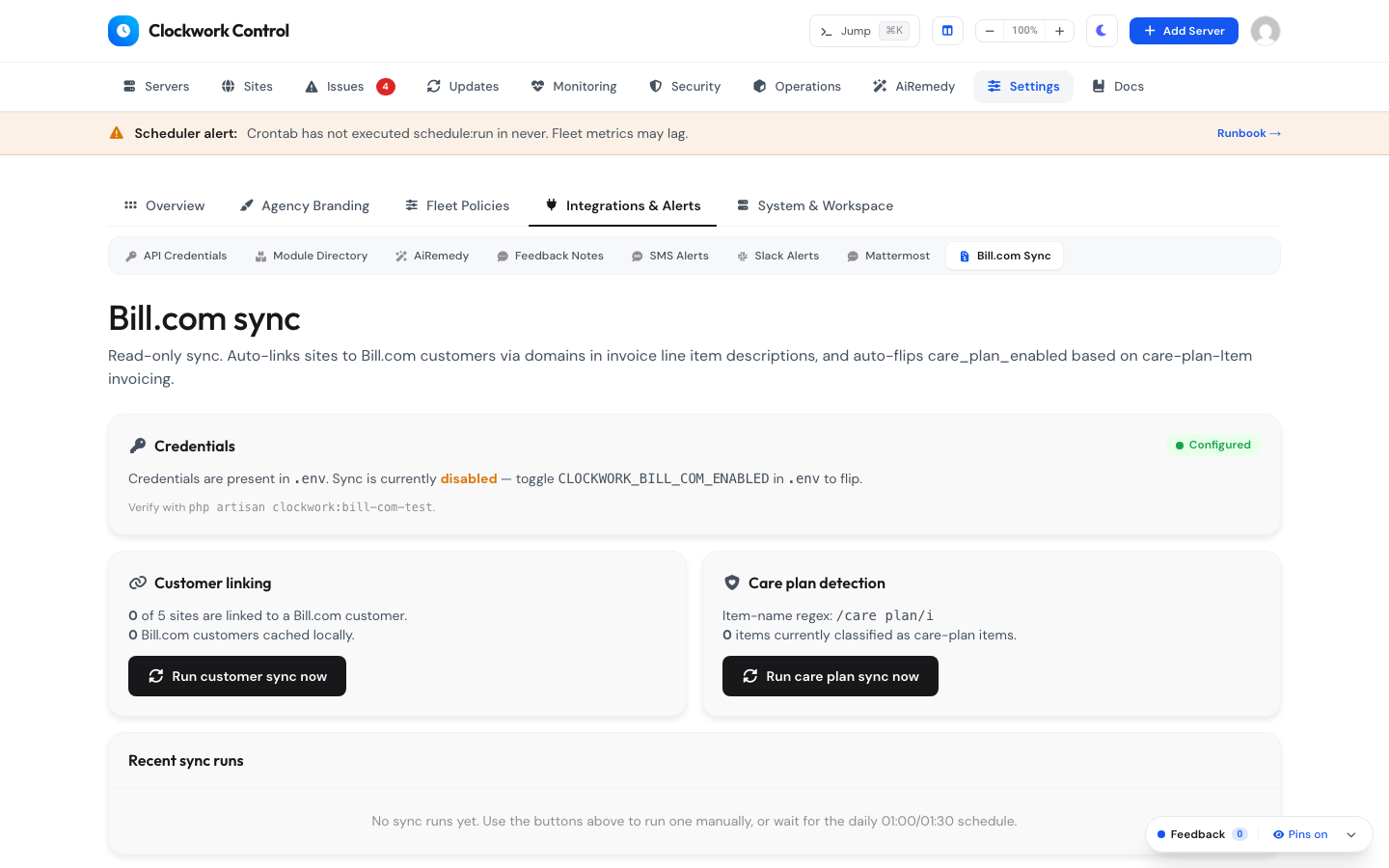The height and width of the screenshot is (868, 1389).
Task: Expand the feedback bar chevron
Action: coord(1351,834)
